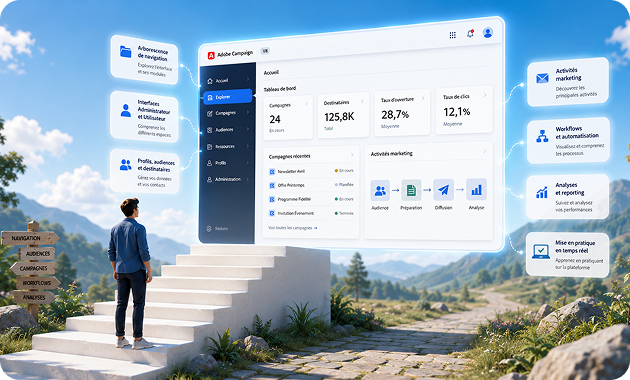
Task: Expand the Campagnes sidebar chevron
Action: 248,112
